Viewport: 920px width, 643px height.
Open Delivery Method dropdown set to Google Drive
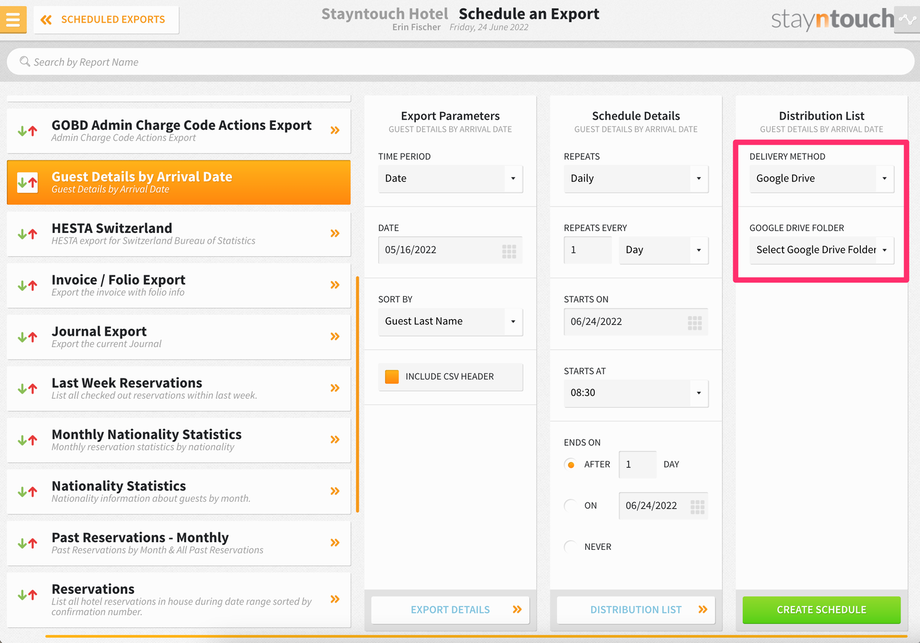tap(821, 178)
